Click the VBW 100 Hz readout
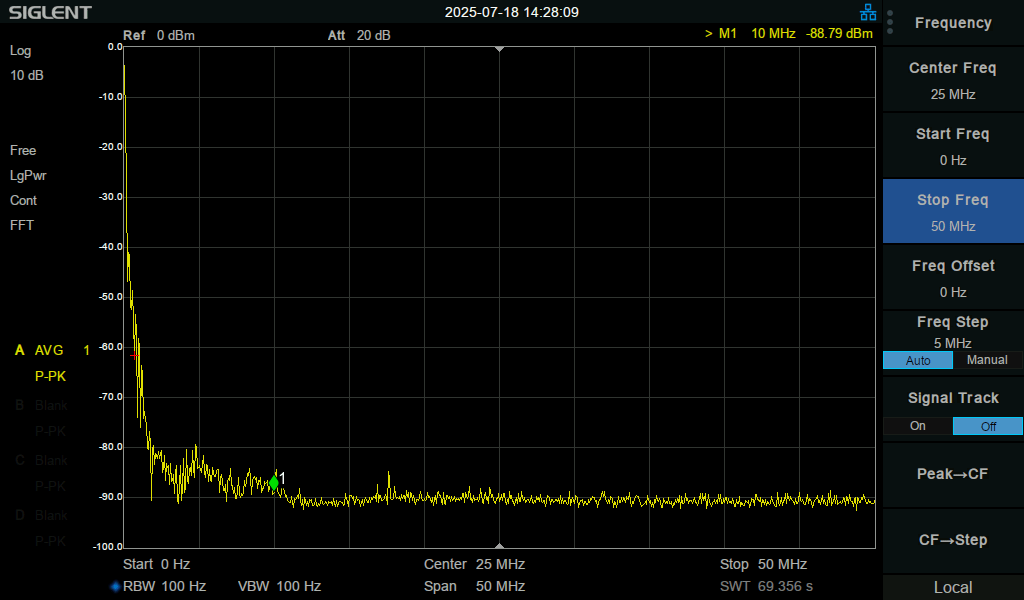1024x600 pixels. click(x=279, y=586)
